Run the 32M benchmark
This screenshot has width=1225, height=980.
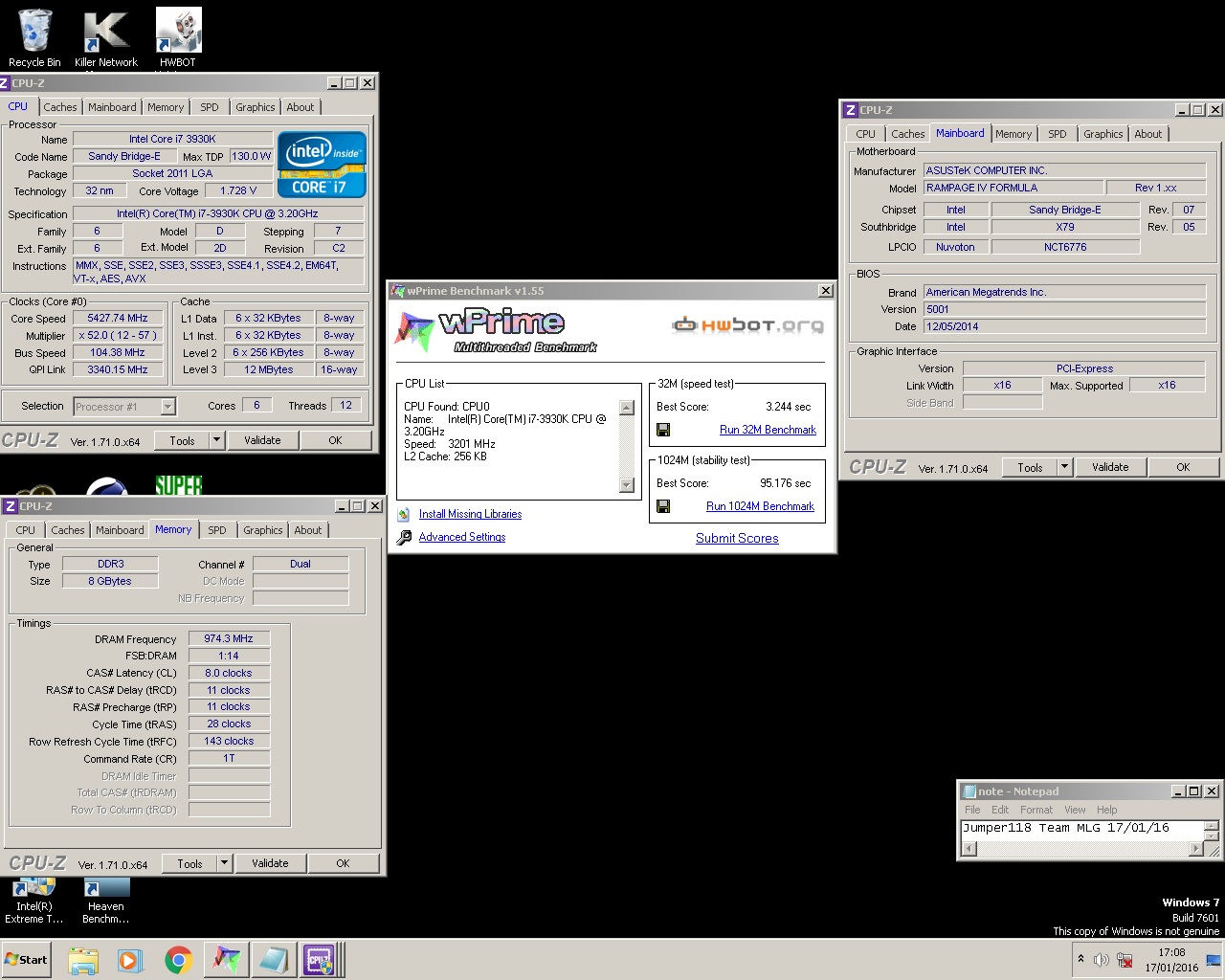click(768, 430)
